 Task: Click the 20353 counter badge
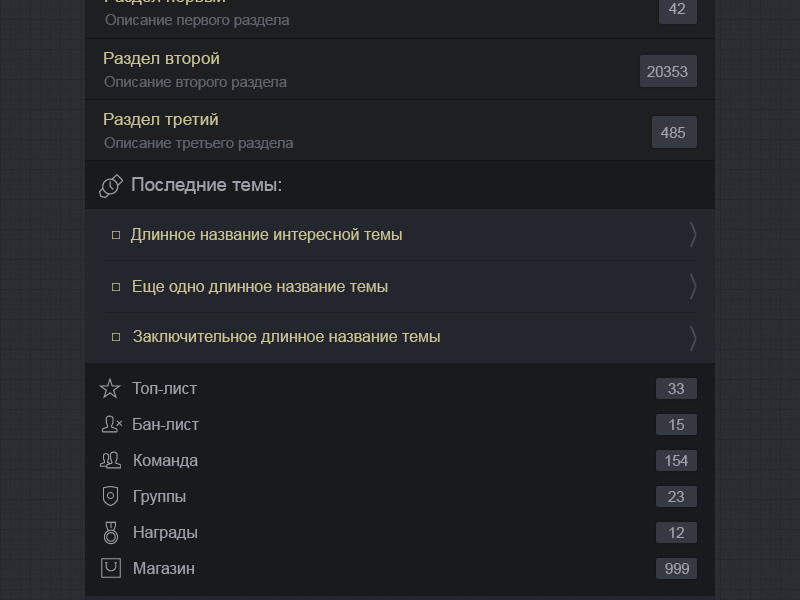[x=668, y=72]
